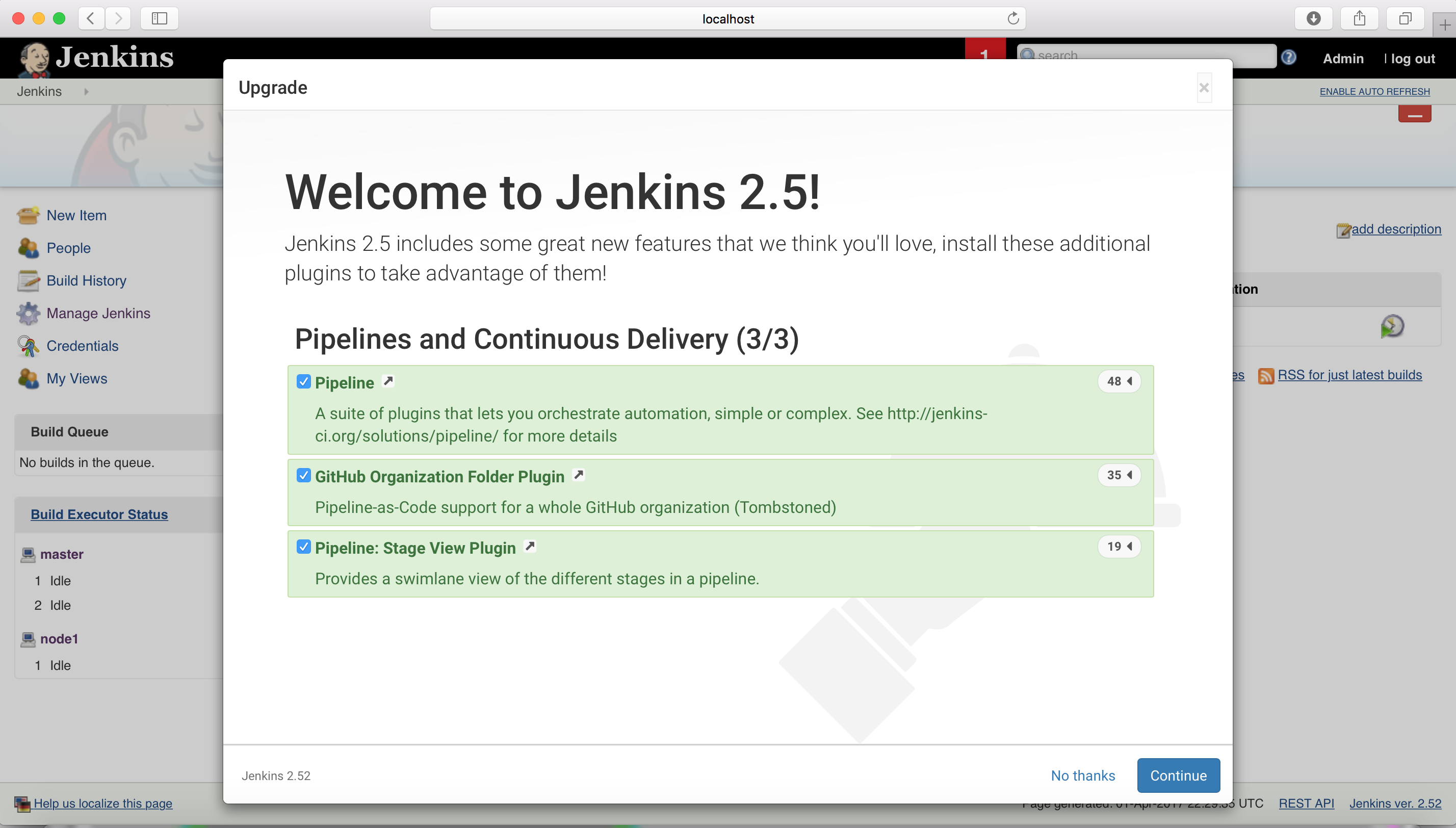Screen dimensions: 1456x828
Task: Click No thanks in upgrade dialog
Action: [1082, 775]
